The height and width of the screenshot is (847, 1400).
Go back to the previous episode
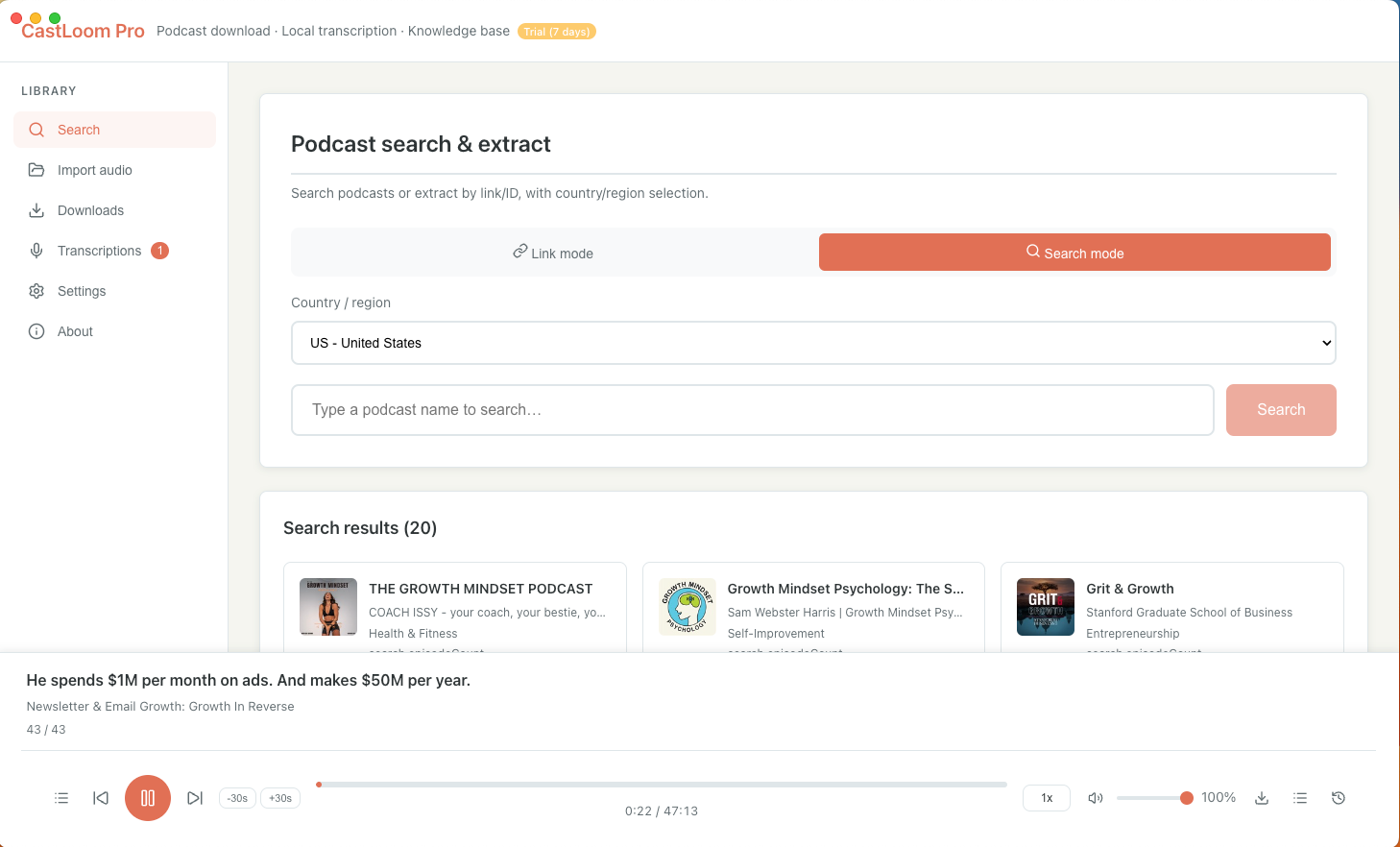pyautogui.click(x=100, y=798)
